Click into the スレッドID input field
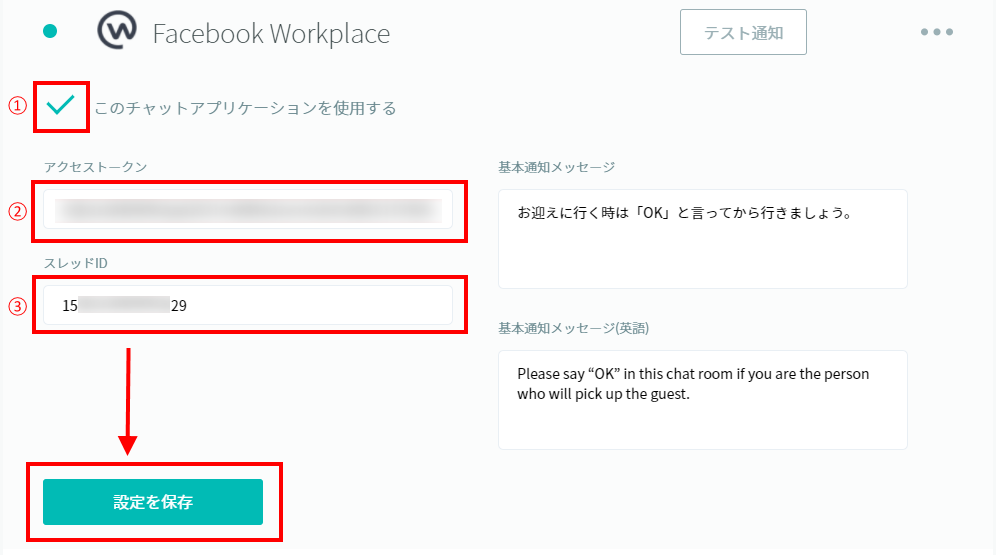 (248, 306)
